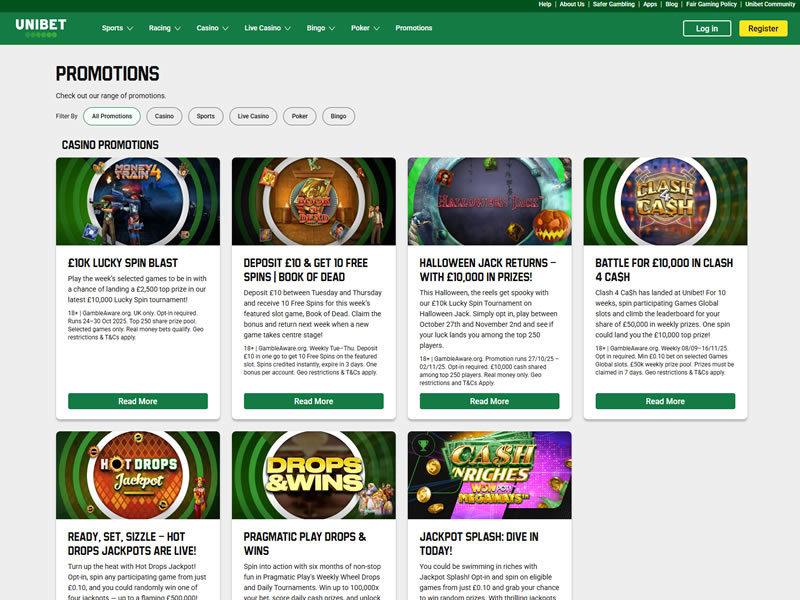Open the Hot Drops Jackpot banner

click(138, 475)
